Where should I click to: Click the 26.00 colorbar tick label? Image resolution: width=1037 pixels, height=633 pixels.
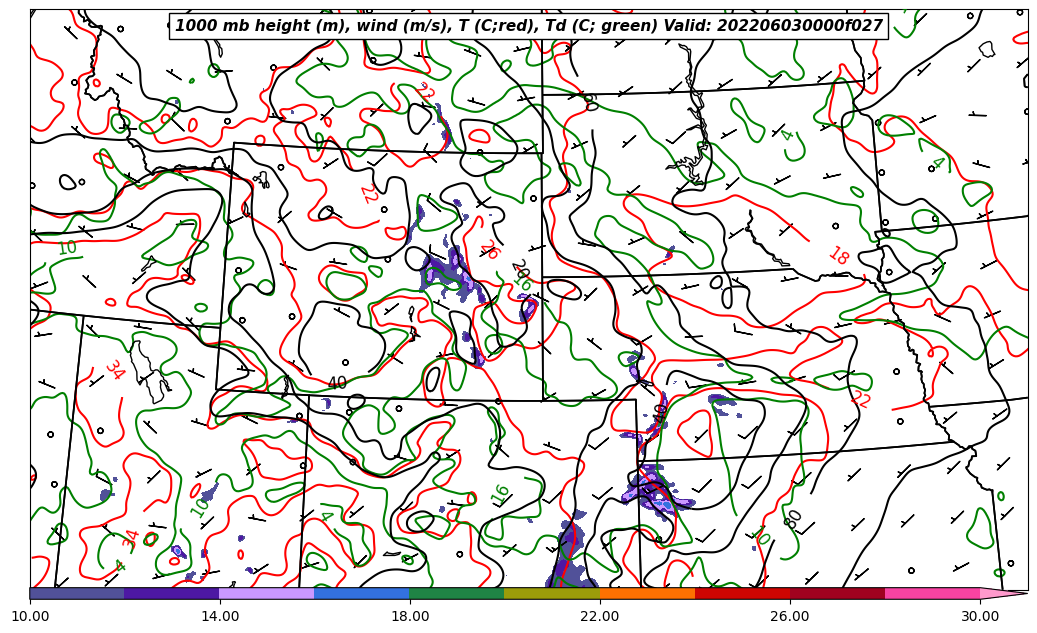[790, 616]
